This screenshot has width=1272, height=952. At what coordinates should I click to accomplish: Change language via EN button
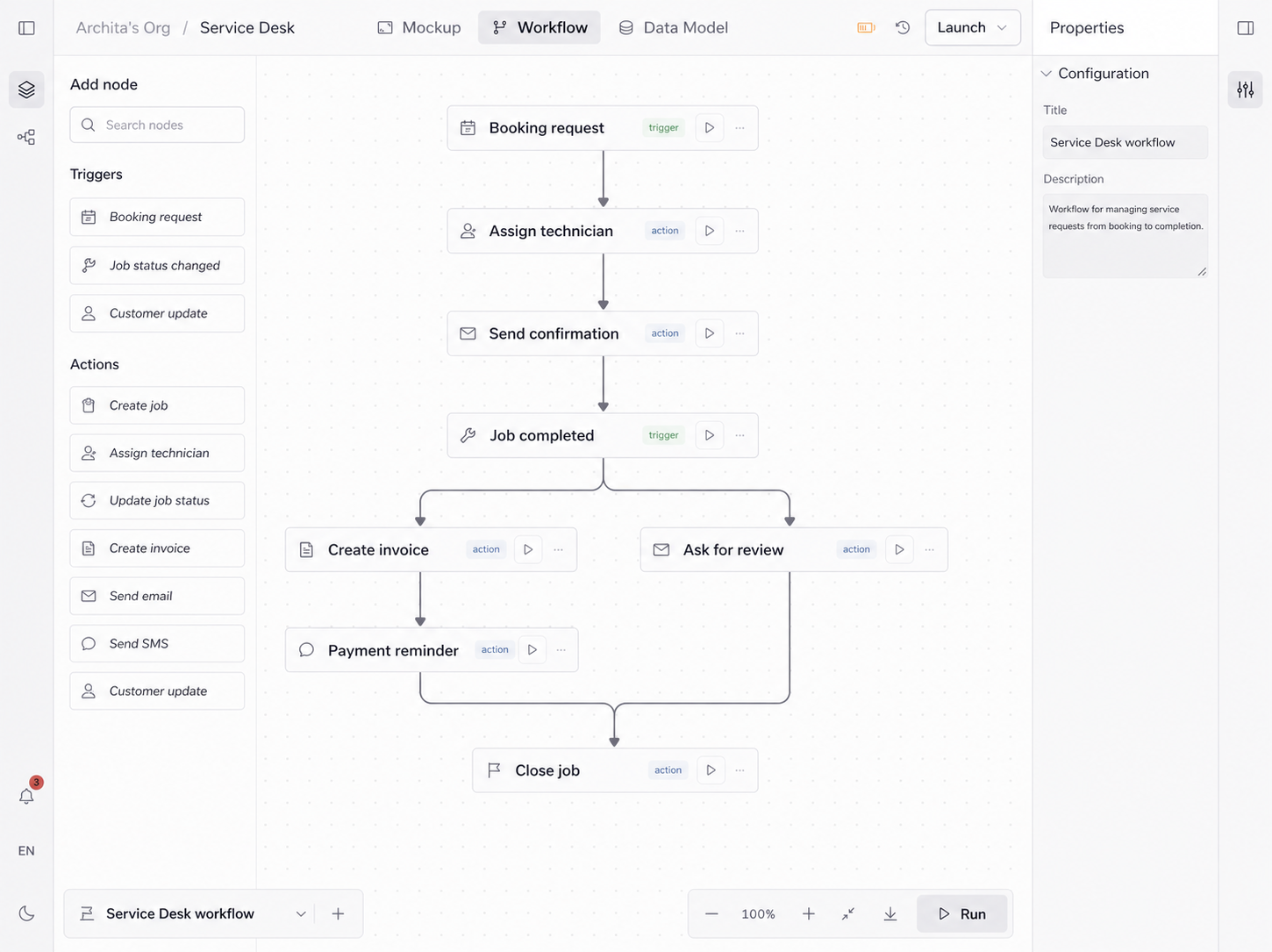click(x=26, y=850)
